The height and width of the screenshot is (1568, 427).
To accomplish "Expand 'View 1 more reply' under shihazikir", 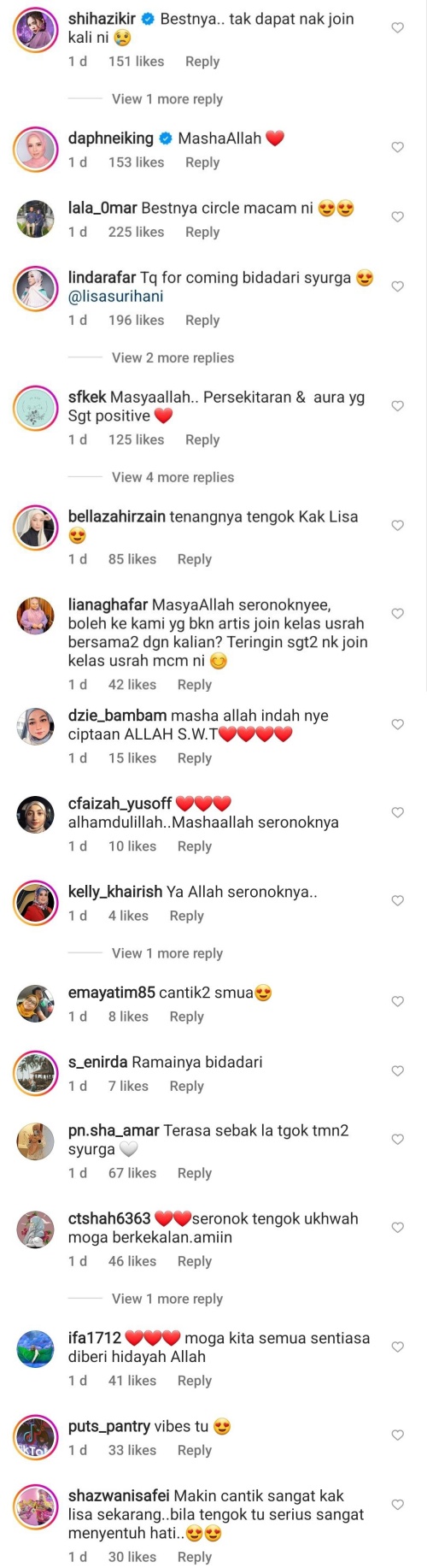I will [167, 99].
